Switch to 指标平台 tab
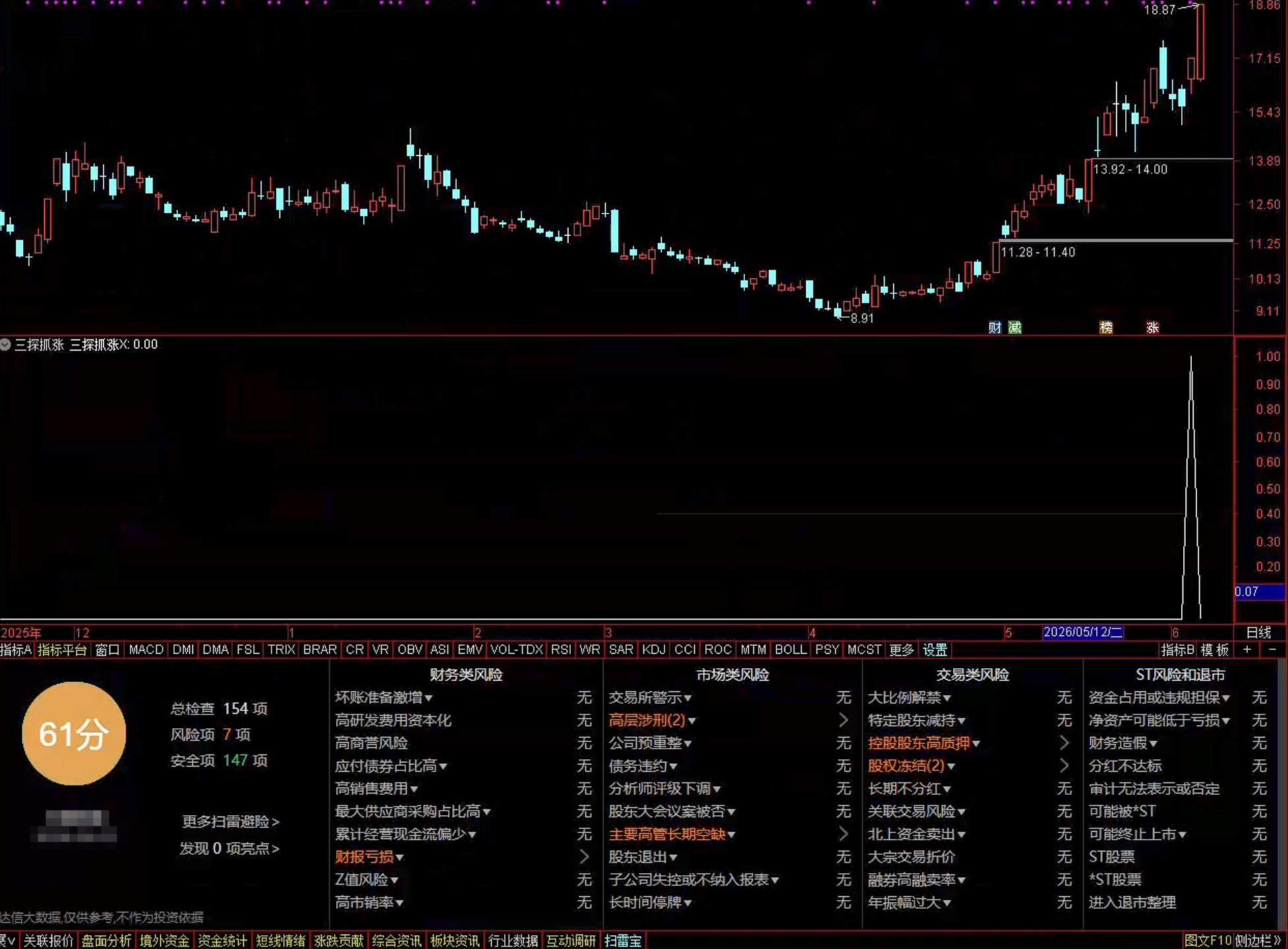The width and height of the screenshot is (1288, 949). [x=62, y=650]
